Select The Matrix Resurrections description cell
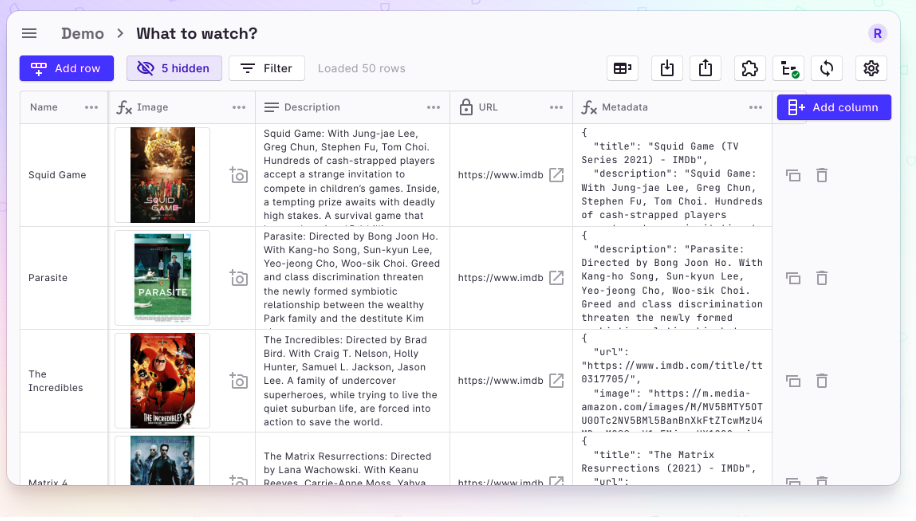 (x=353, y=459)
